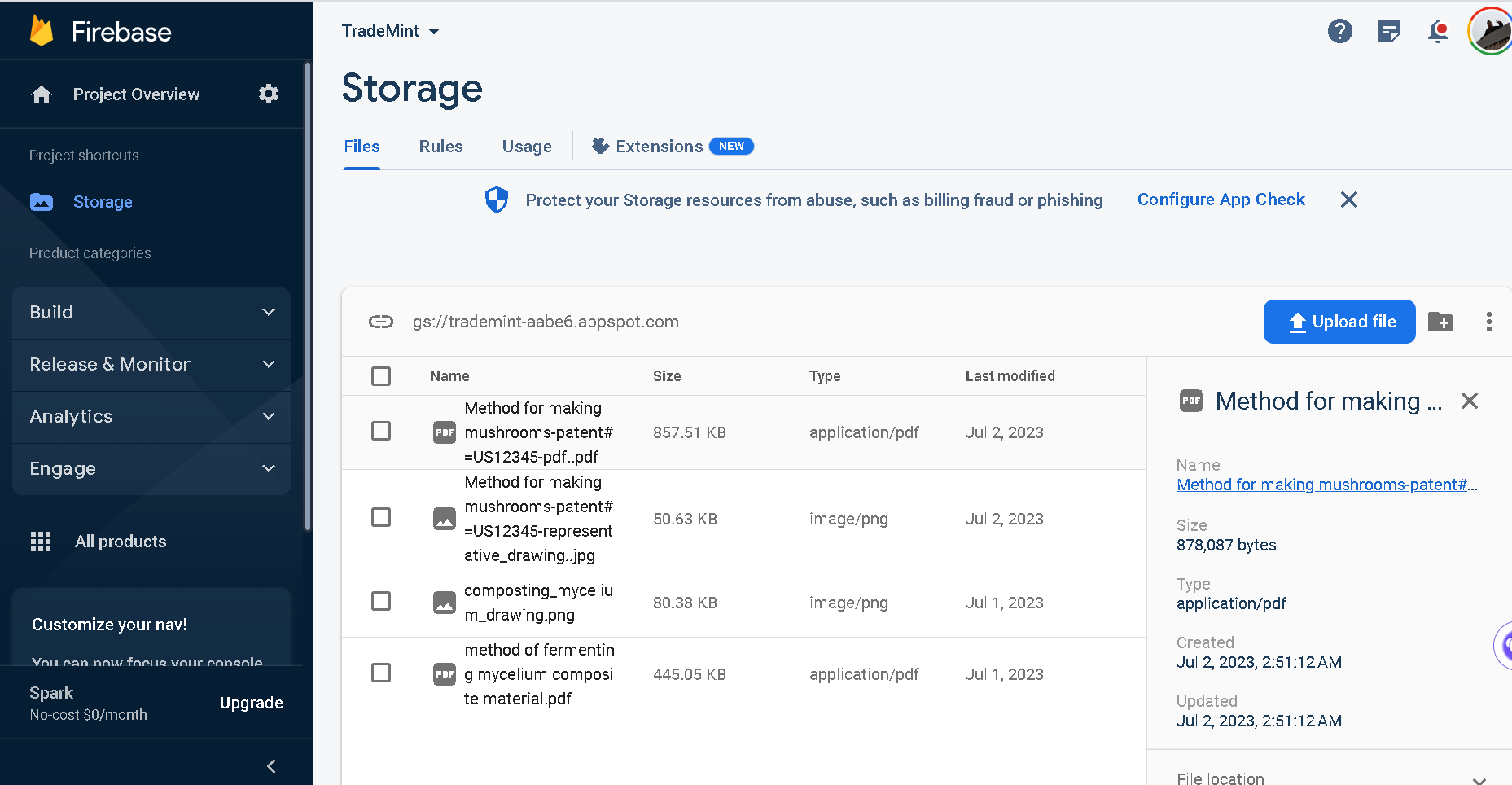Click the Firebase logo
The height and width of the screenshot is (785, 1512).
pyautogui.click(x=42, y=32)
